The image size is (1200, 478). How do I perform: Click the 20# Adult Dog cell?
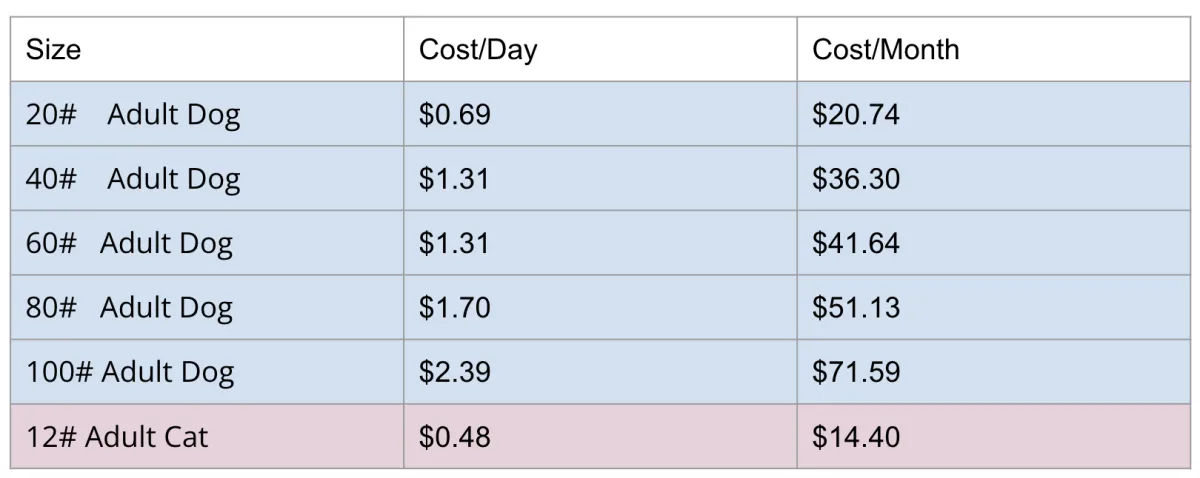coord(207,114)
